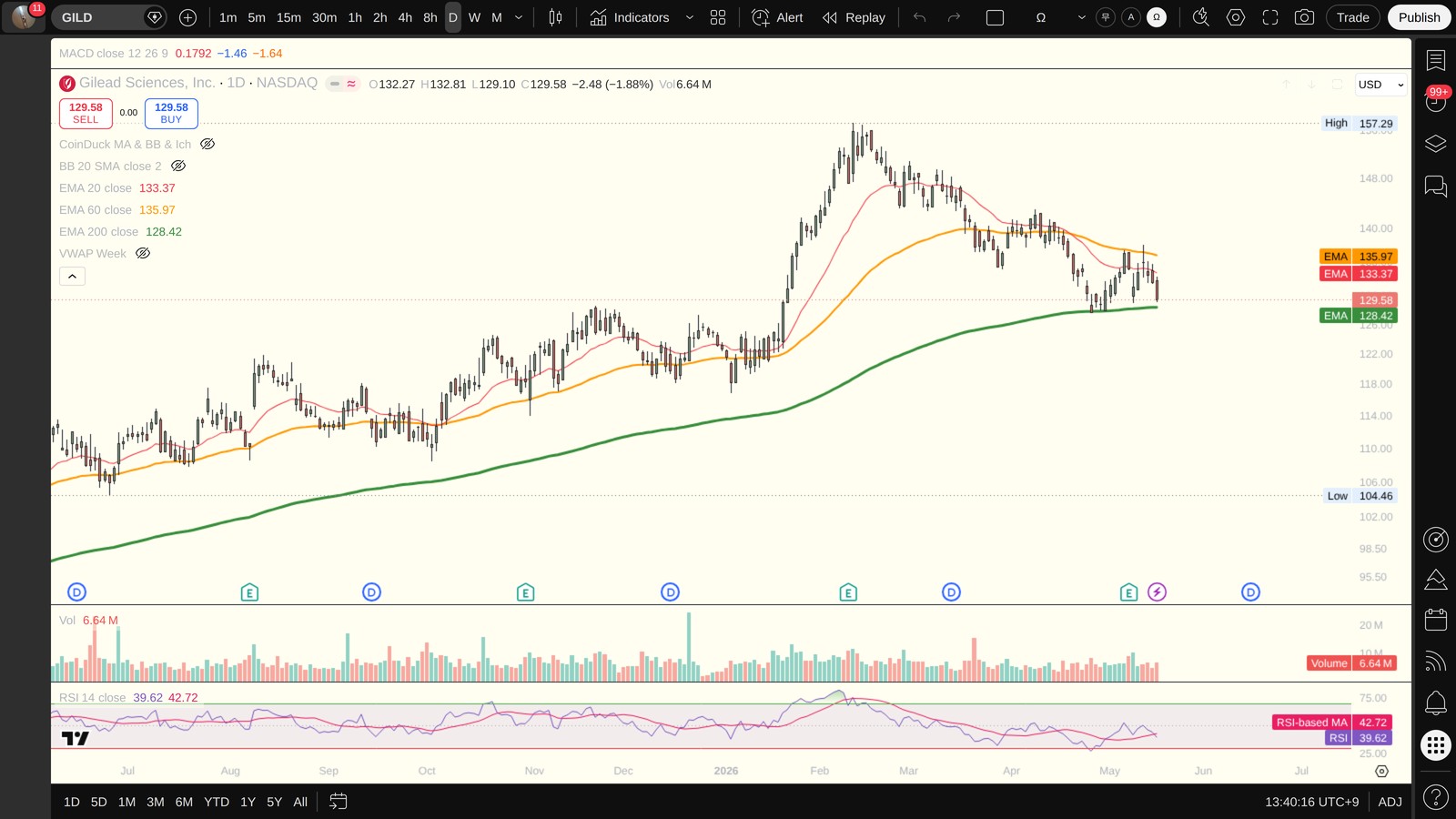Image resolution: width=1456 pixels, height=819 pixels.
Task: Collapse the indicator legend chevron
Action: click(72, 276)
